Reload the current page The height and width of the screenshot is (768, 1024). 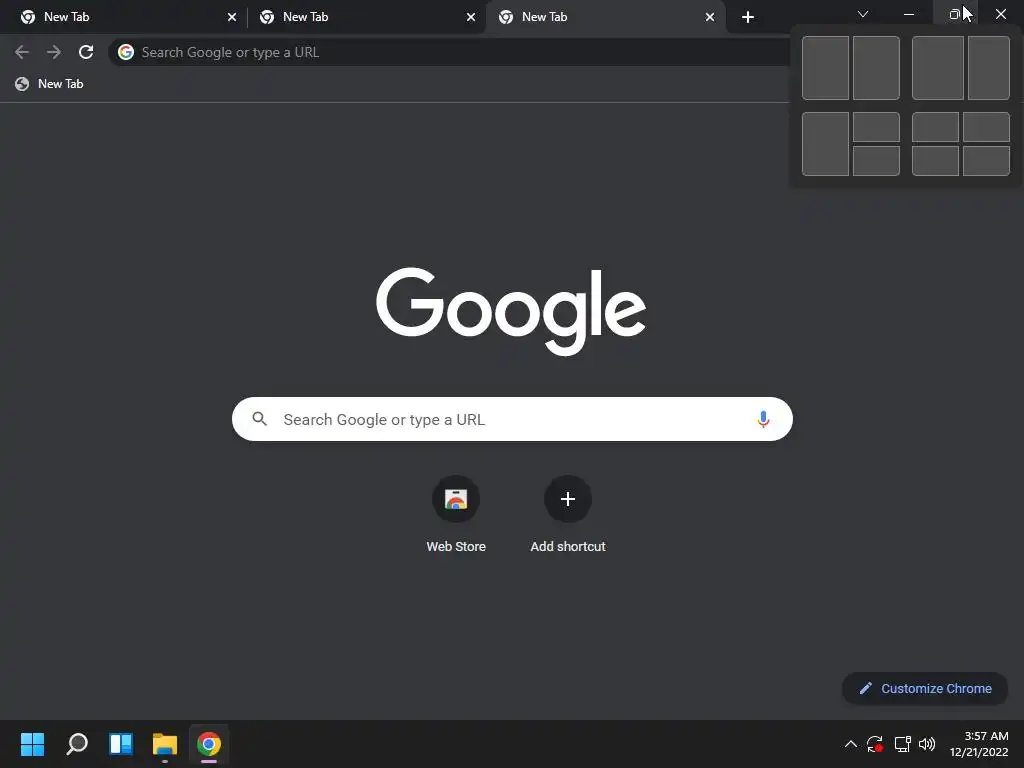pos(86,52)
